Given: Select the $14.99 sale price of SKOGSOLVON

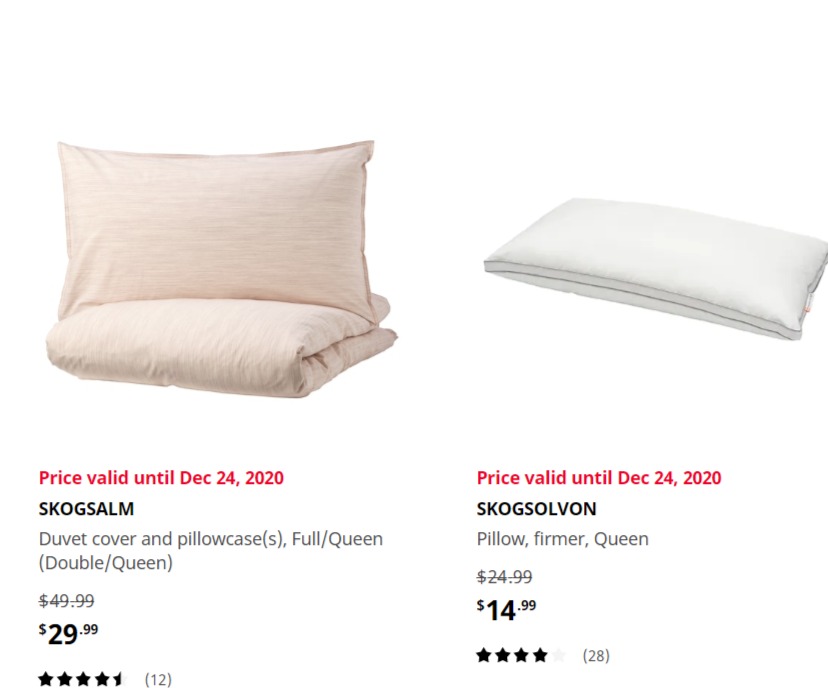Looking at the screenshot, I should 506,610.
